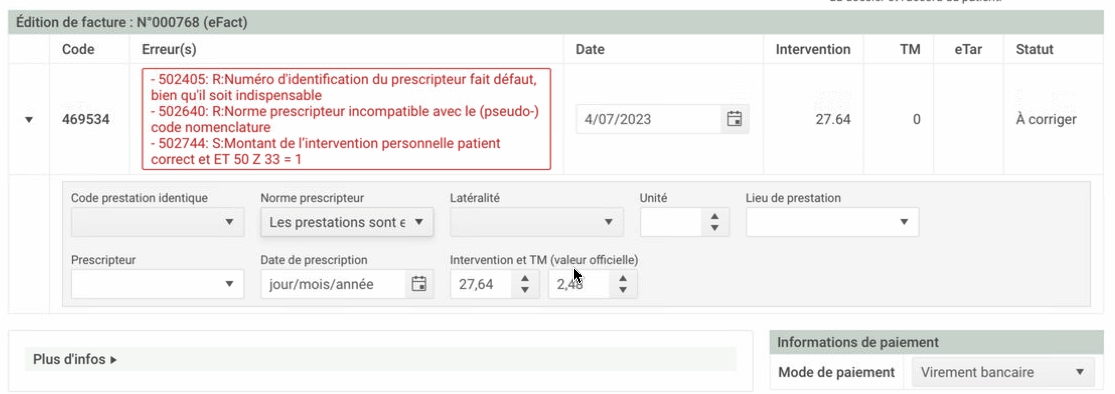Image resolution: width=1115 pixels, height=394 pixels.
Task: Open Lieu de prestation dropdown
Action: 832,222
